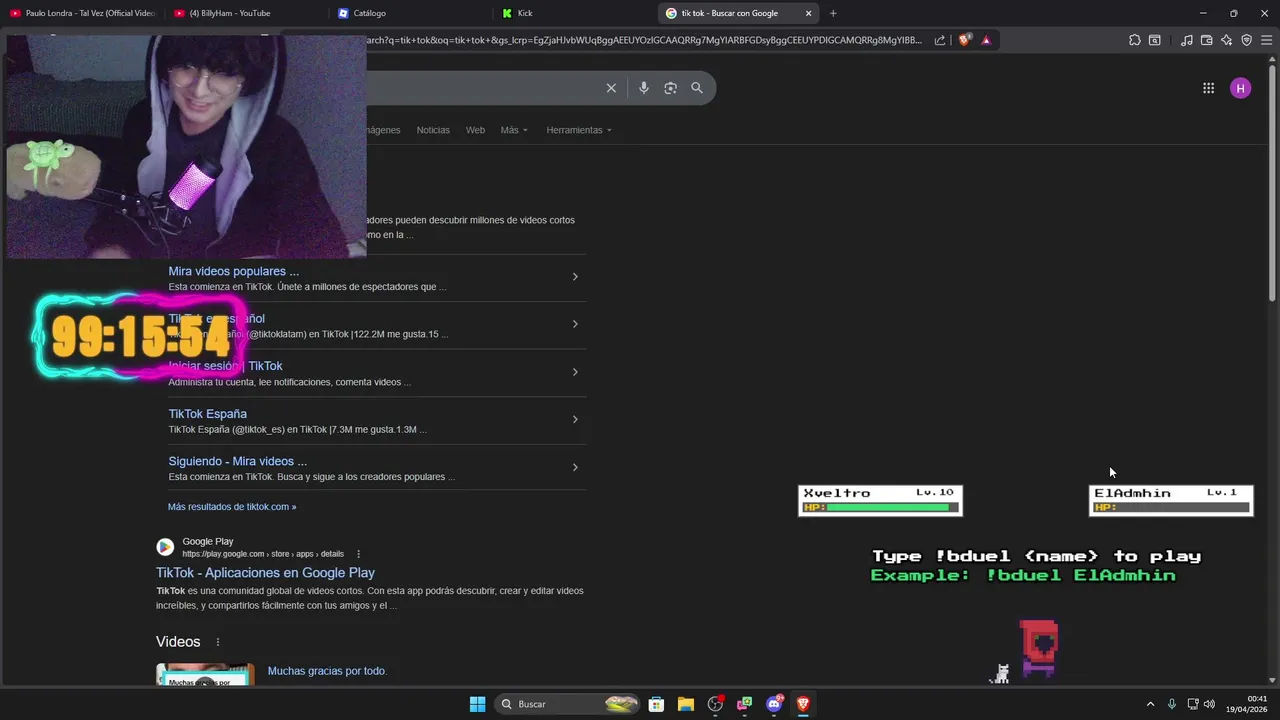The height and width of the screenshot is (720, 1280).
Task: Open Más resultados de tiktok.com link
Action: click(232, 507)
